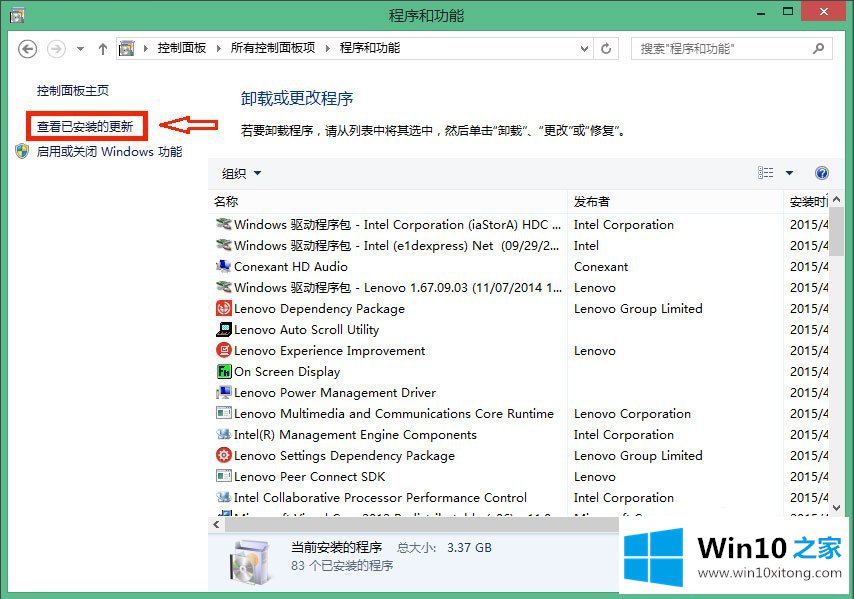Open the 组织 dropdown menu
The image size is (854, 599).
pos(241,173)
